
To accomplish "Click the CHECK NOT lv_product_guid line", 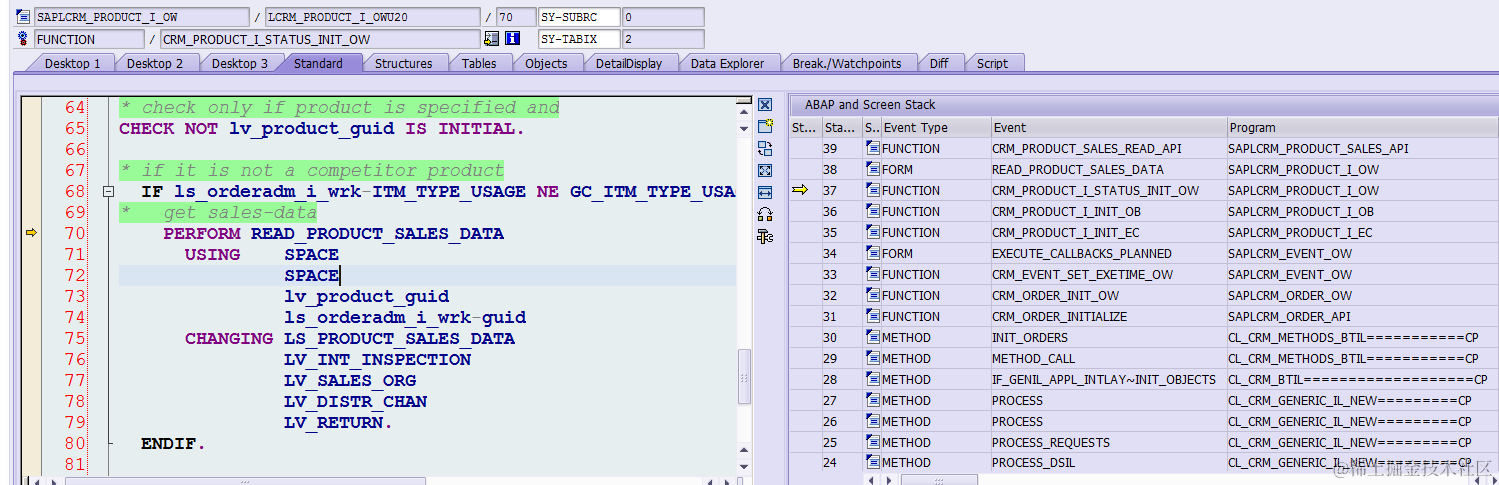I will [x=322, y=129].
